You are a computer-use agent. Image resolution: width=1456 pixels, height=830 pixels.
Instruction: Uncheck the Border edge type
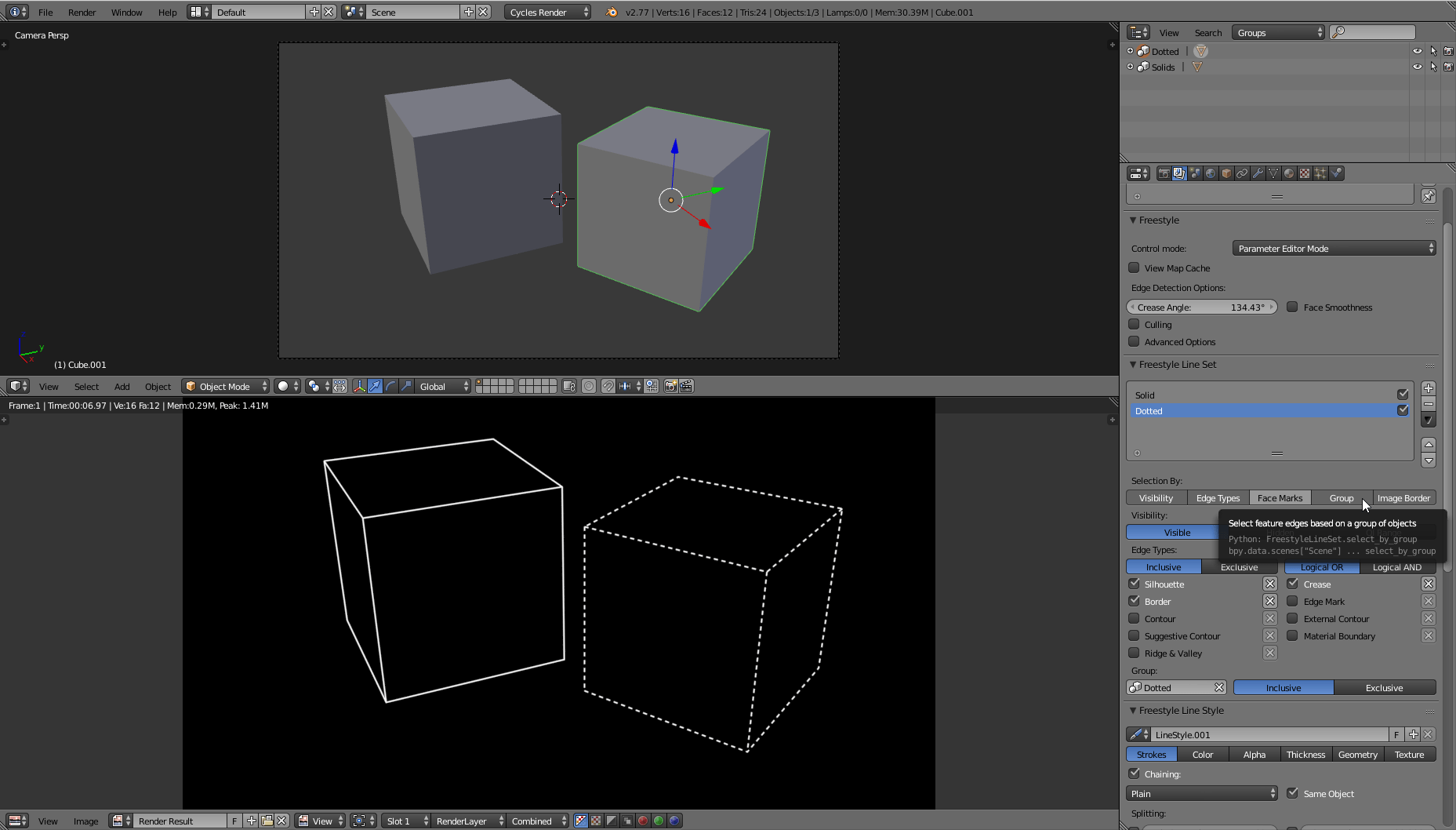1134,601
